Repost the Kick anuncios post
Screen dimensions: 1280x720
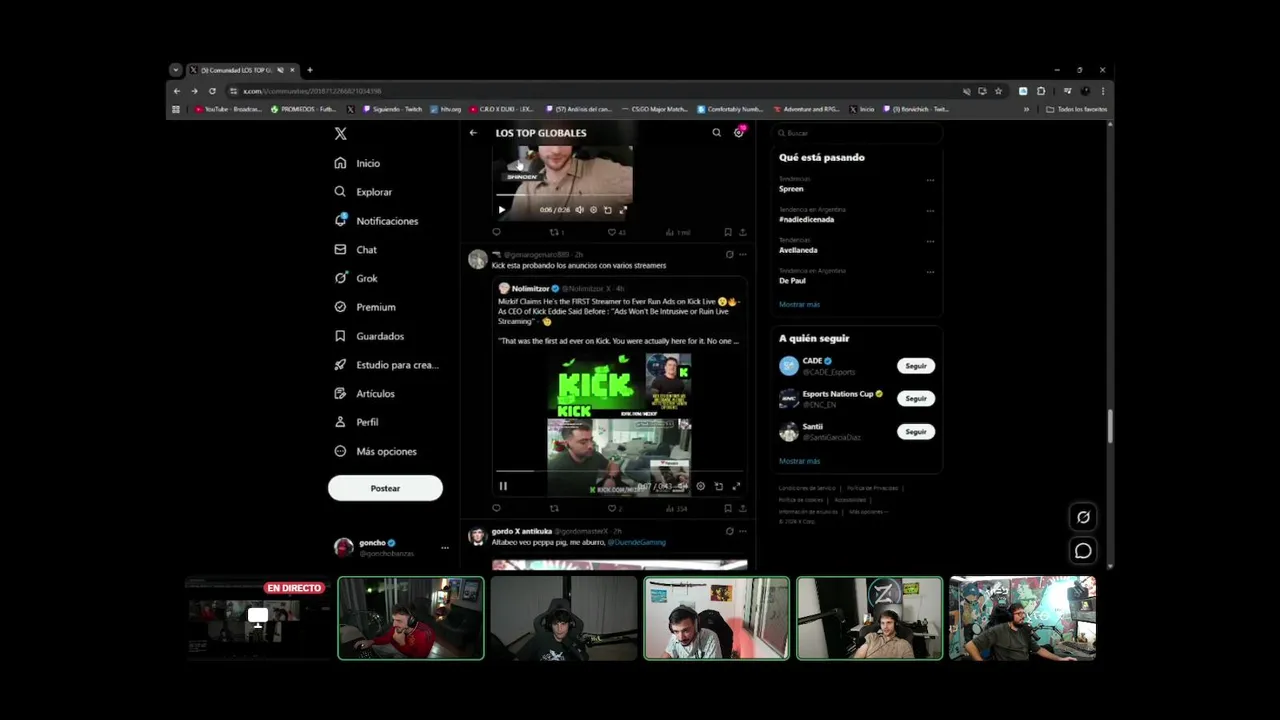[x=555, y=508]
